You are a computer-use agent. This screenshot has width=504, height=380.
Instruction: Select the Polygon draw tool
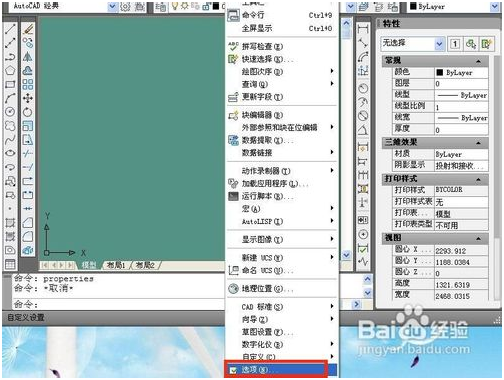(10, 70)
